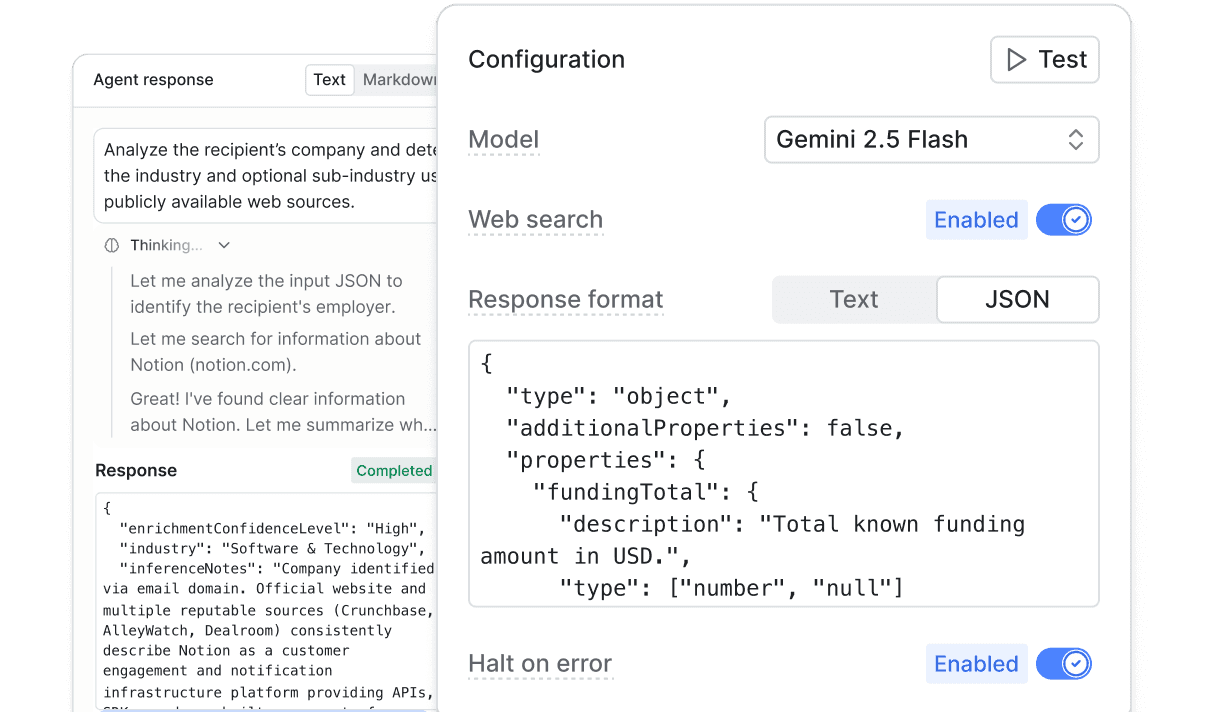
Task: Toggle the Web search switch off
Action: coord(1063,220)
